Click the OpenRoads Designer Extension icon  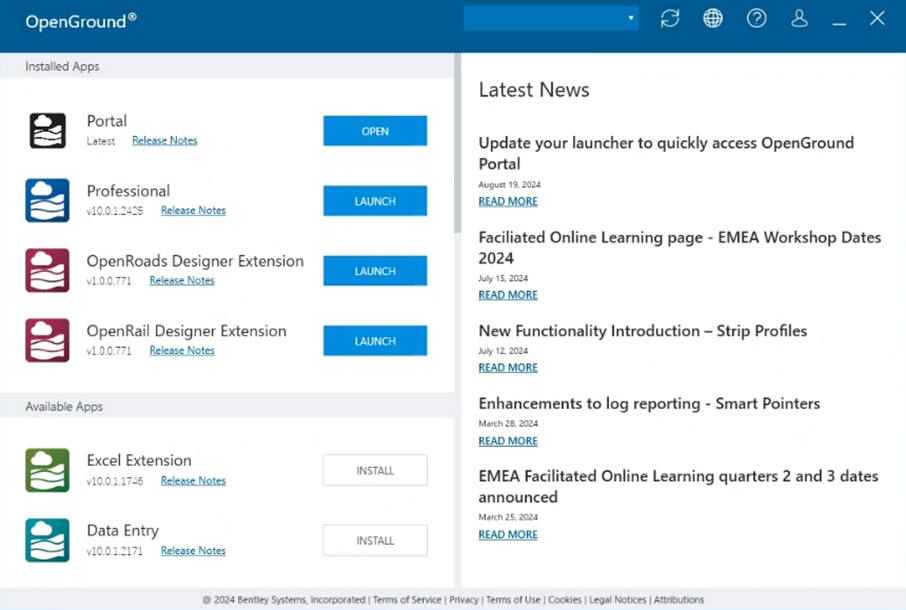(47, 270)
